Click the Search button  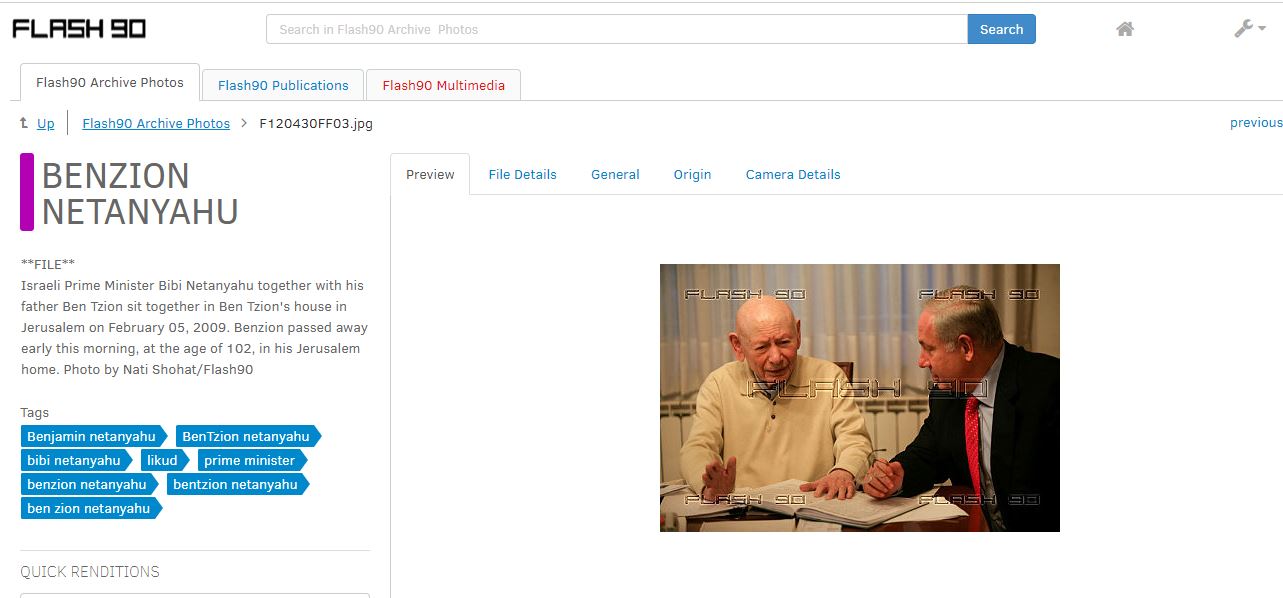point(1001,29)
